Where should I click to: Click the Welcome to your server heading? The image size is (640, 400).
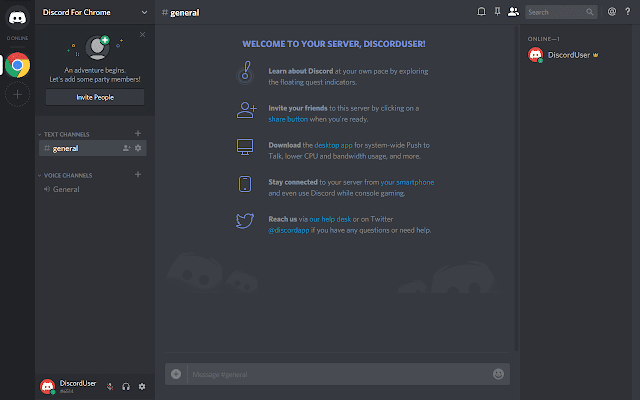point(333,44)
